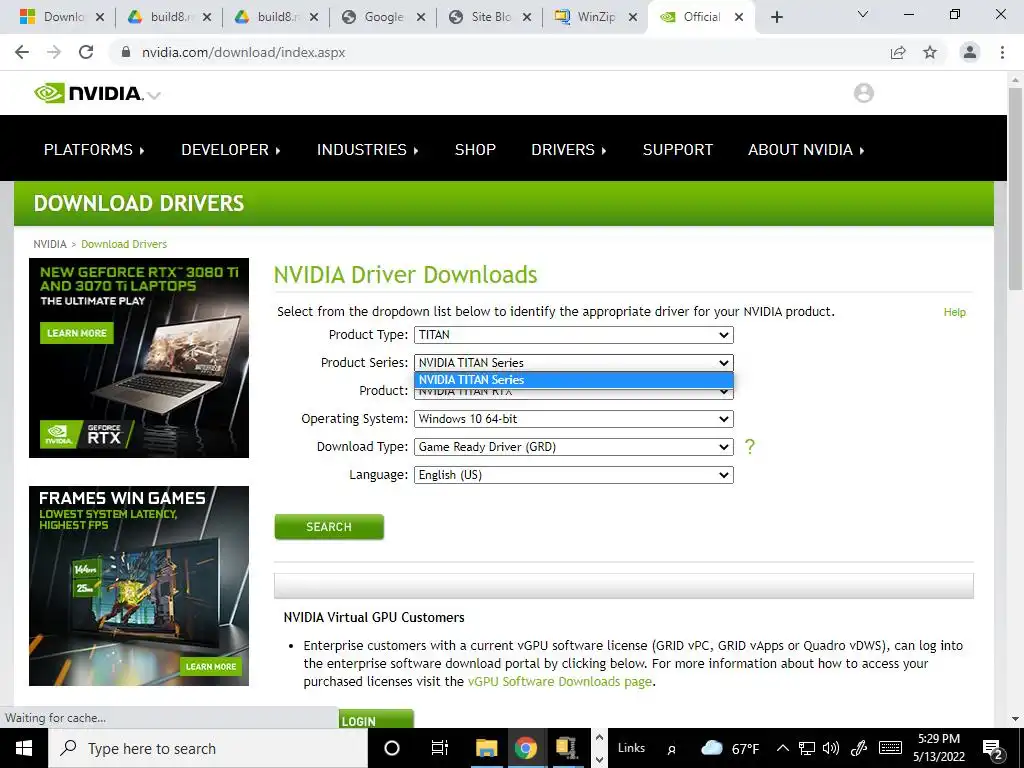Open the SHOP menu item
This screenshot has width=1024, height=768.
[475, 150]
